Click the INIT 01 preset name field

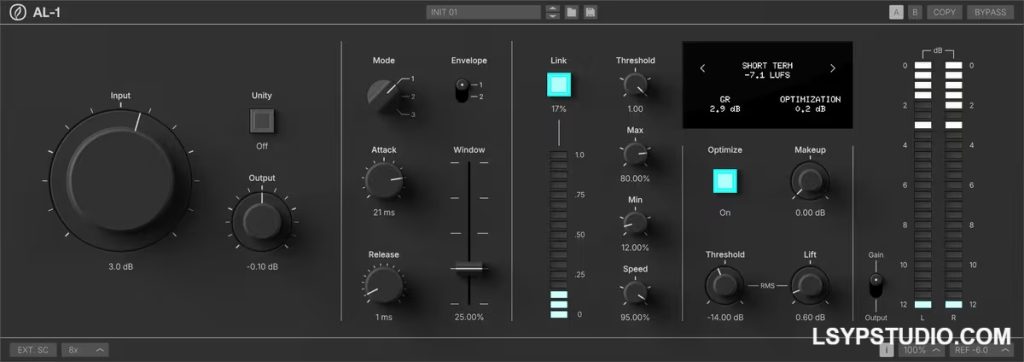pyautogui.click(x=483, y=12)
